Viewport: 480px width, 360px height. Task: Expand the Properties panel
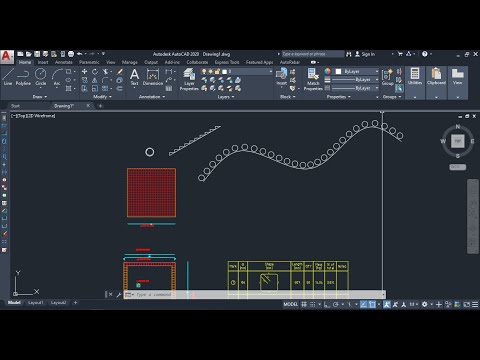(x=339, y=97)
